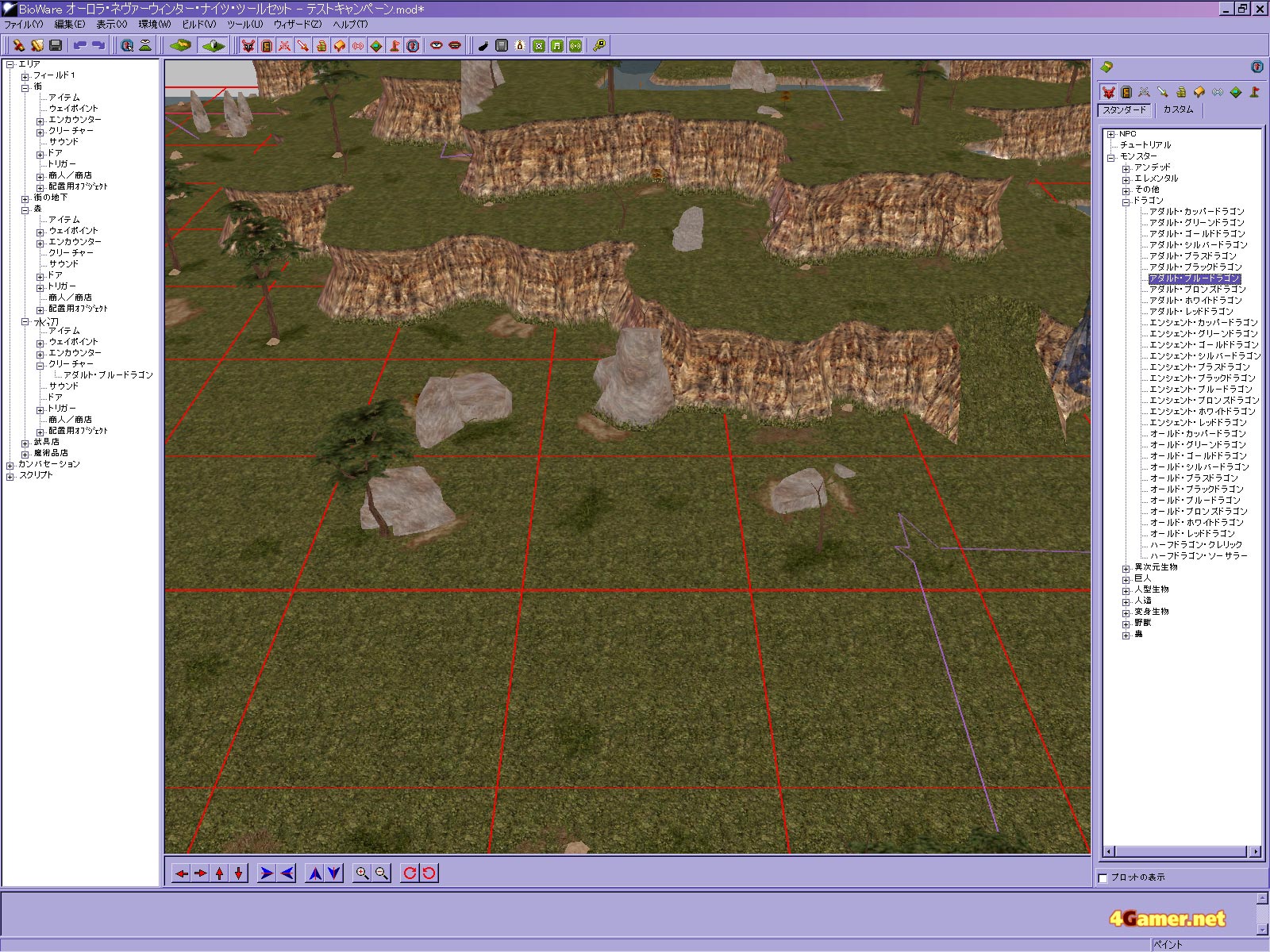1270x952 pixels.
Task: Select the creature-head icon in the palette panel
Action: point(1108,92)
